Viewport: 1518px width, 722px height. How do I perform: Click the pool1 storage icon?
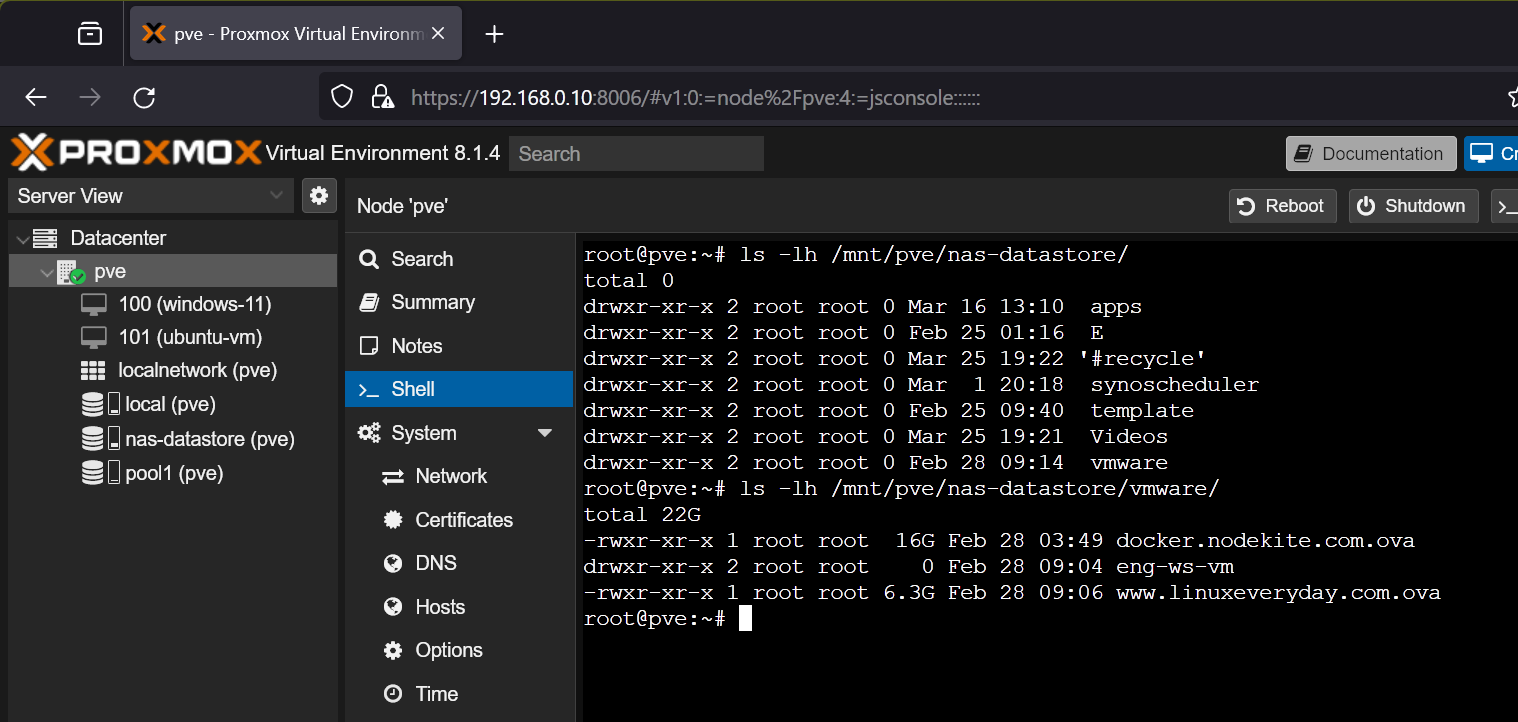[x=101, y=472]
